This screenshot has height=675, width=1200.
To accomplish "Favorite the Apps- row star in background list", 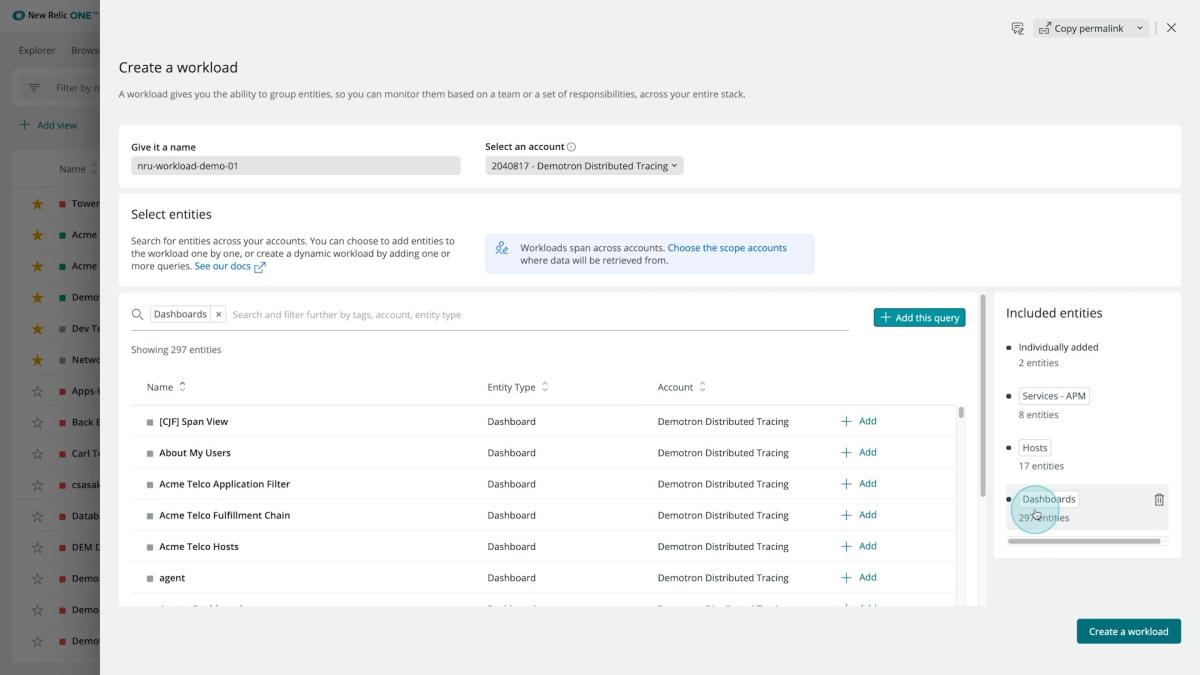I will click(38, 391).
